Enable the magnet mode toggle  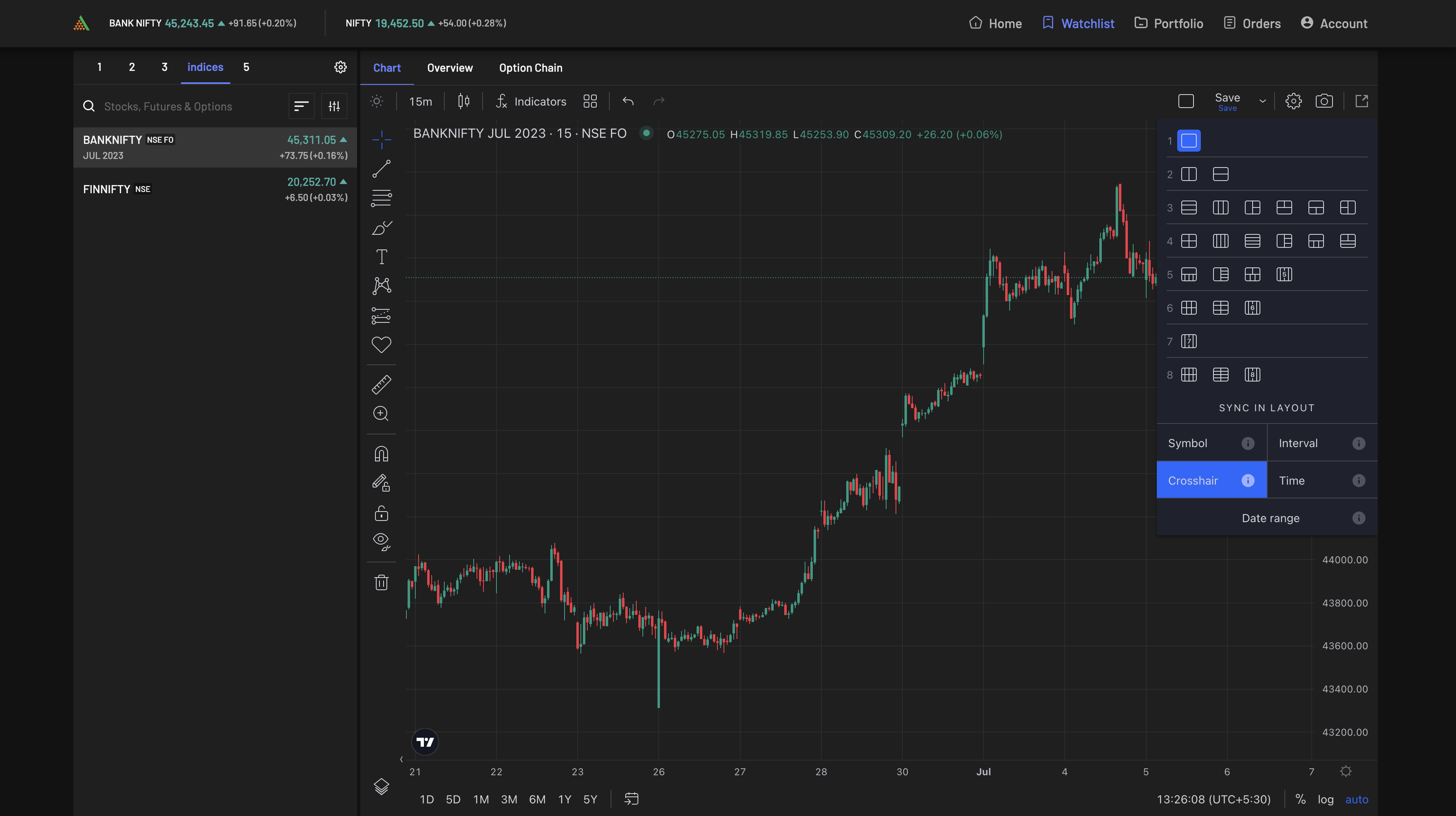click(x=382, y=454)
